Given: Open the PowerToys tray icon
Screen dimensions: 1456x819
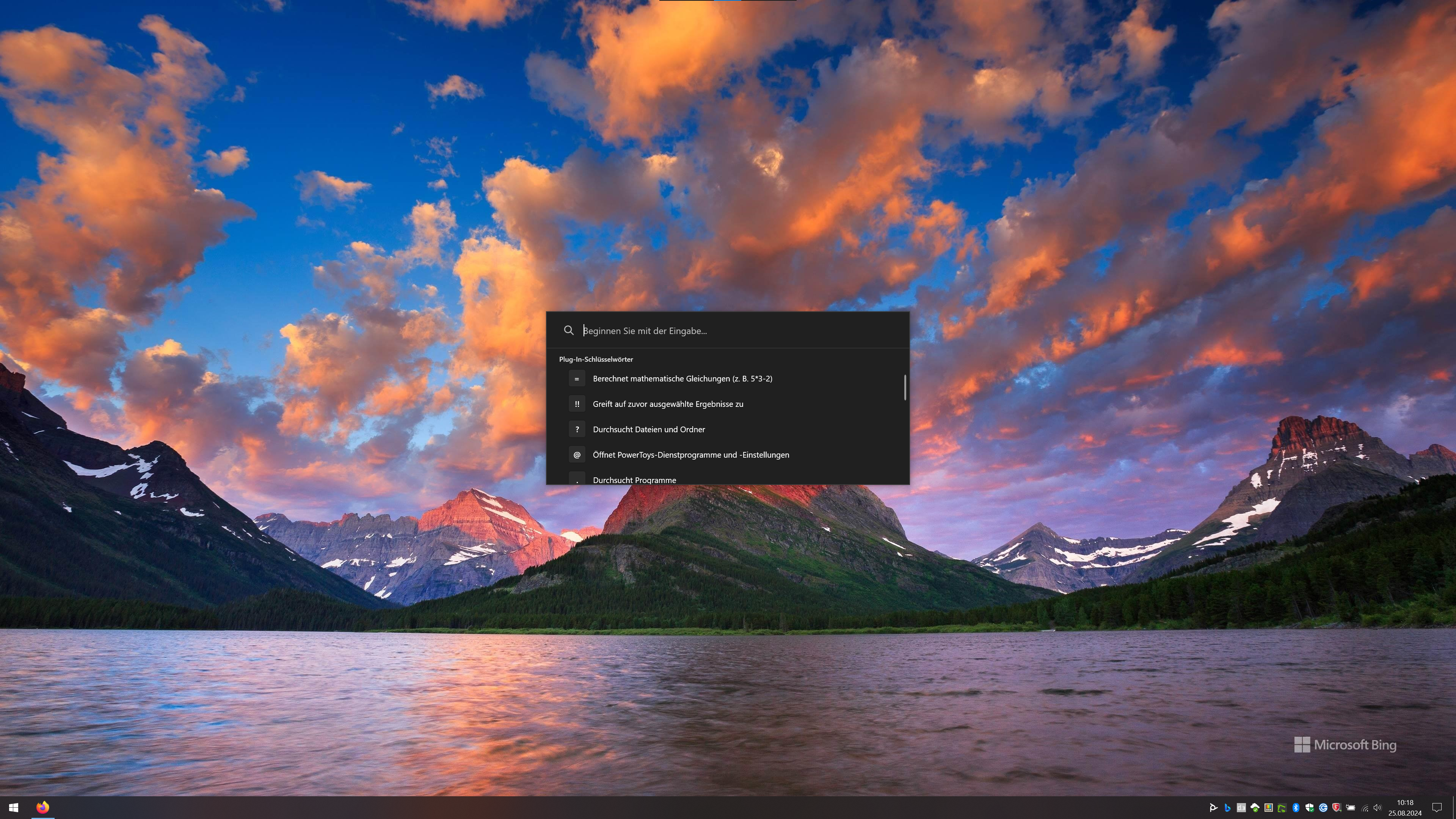Looking at the screenshot, I should pyautogui.click(x=1269, y=808).
